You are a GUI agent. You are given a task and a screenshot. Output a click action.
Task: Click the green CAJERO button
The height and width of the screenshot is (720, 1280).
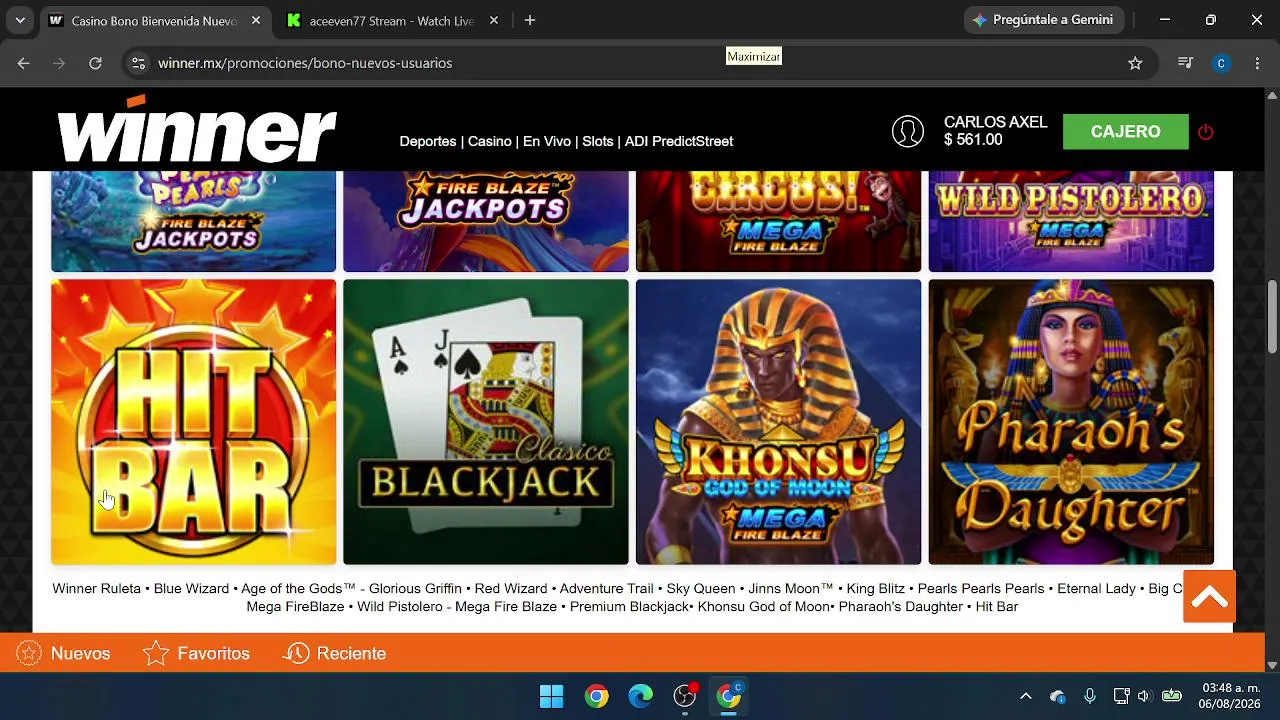(x=1126, y=132)
